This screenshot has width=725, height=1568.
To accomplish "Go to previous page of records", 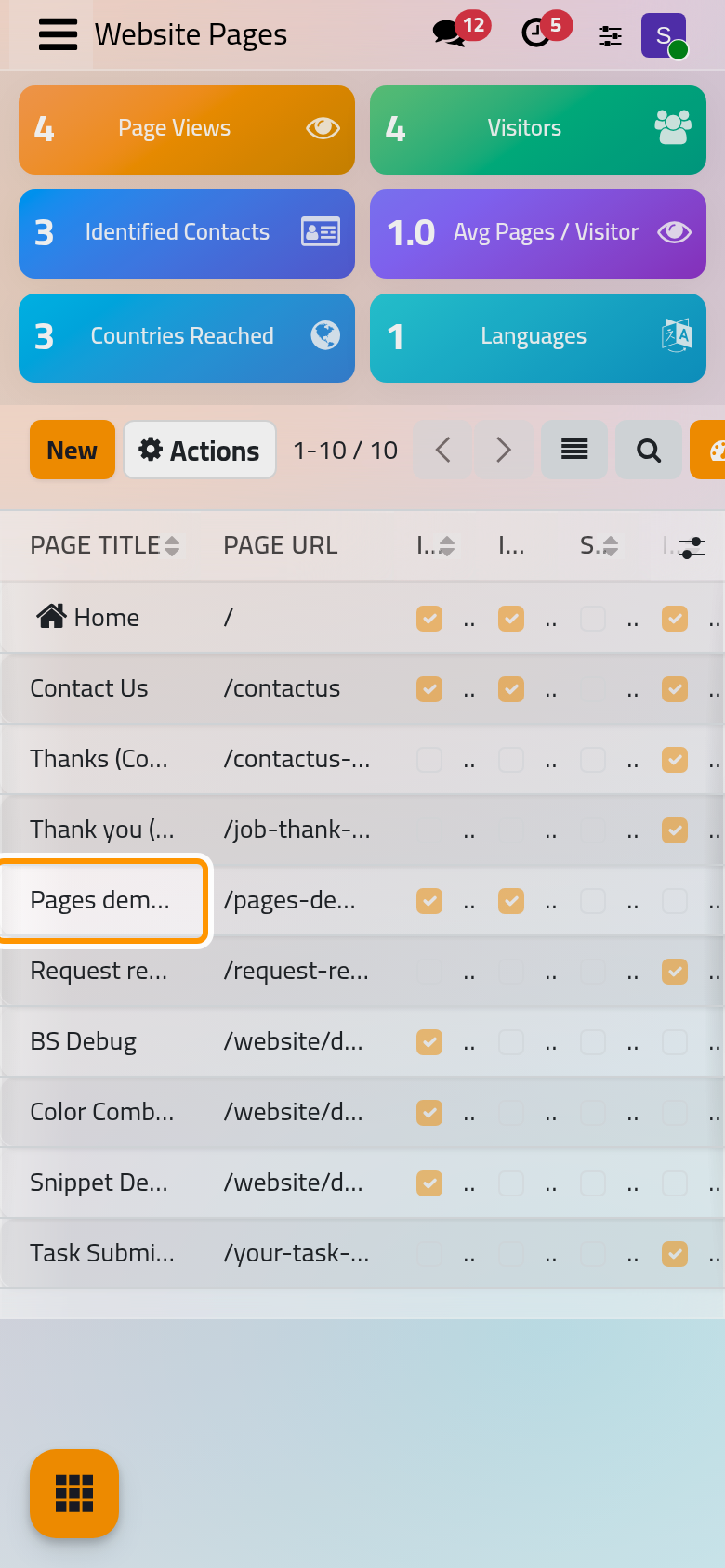I will (442, 450).
